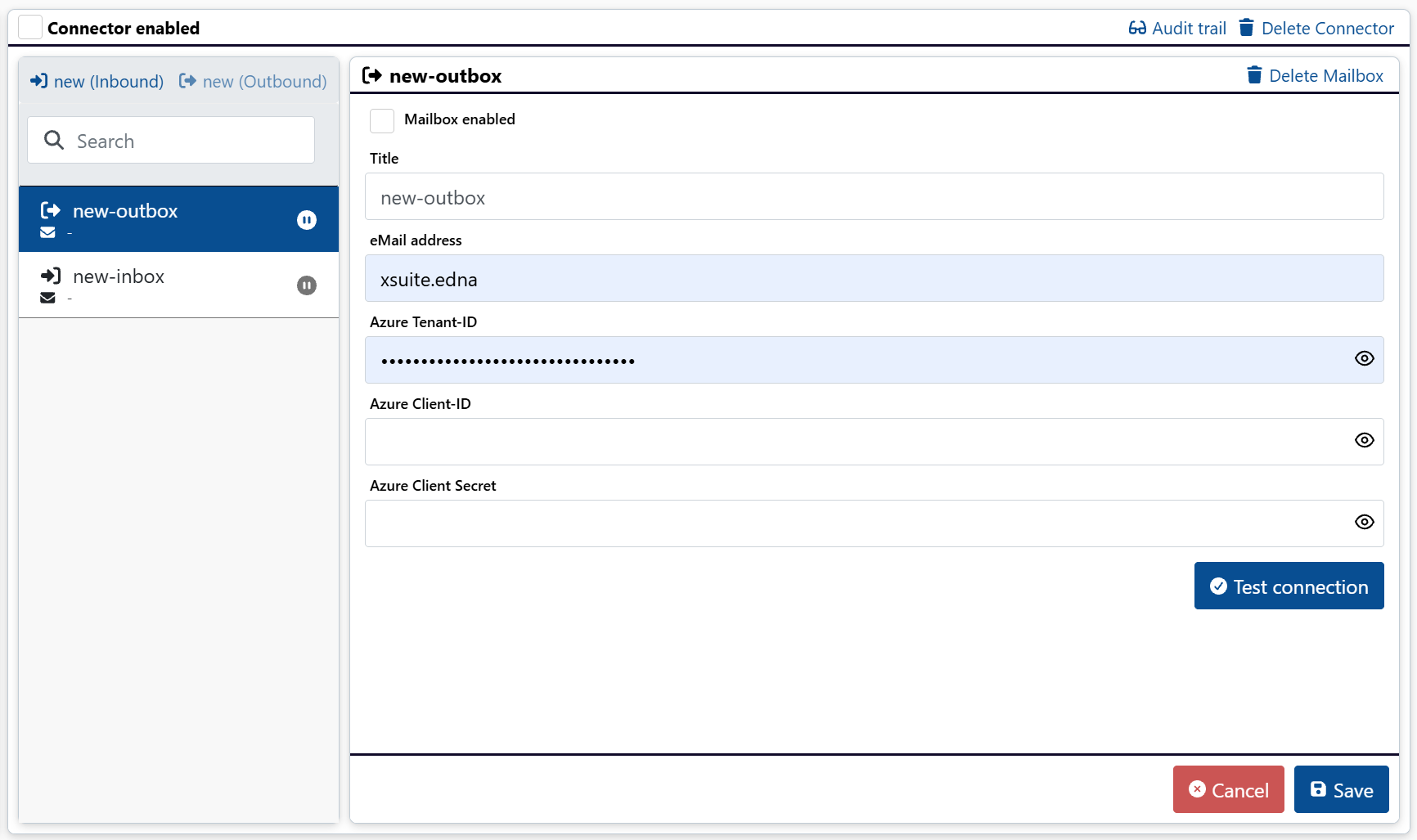Click the Delete Connector trash icon

[1247, 26]
